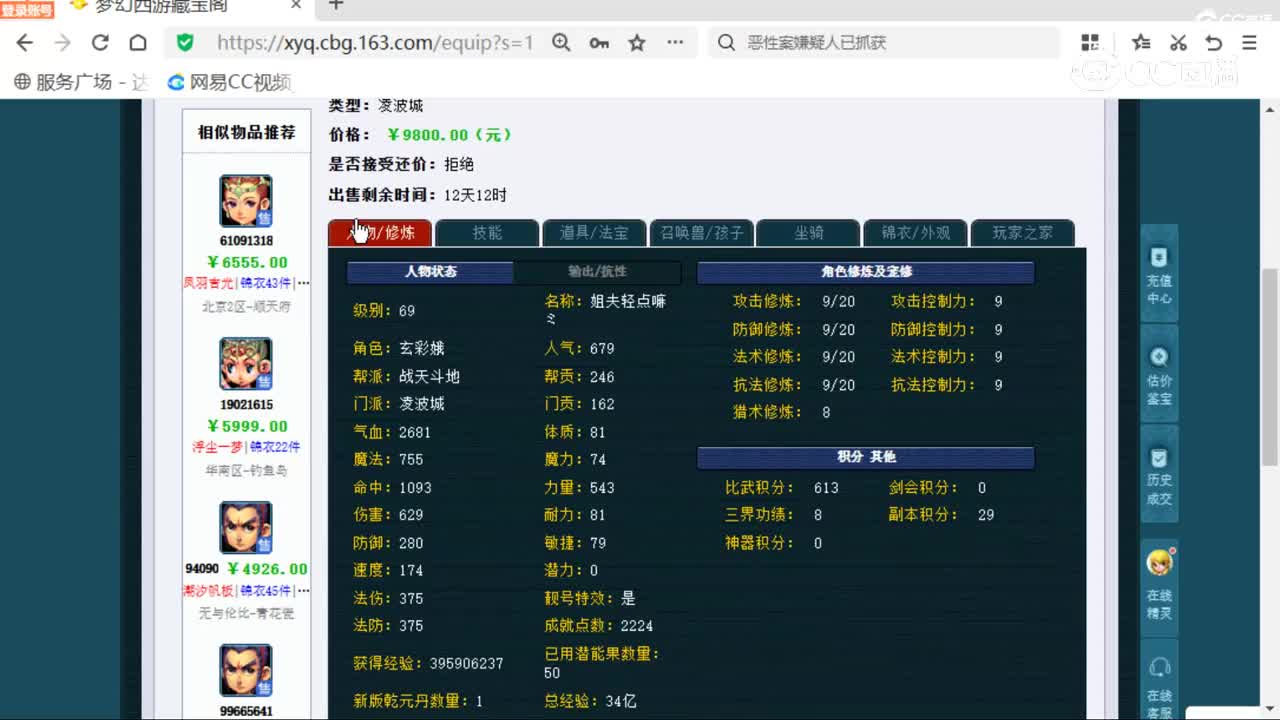Select the 输出/抗性 sub-tab
Image resolution: width=1280 pixels, height=720 pixels.
[597, 272]
